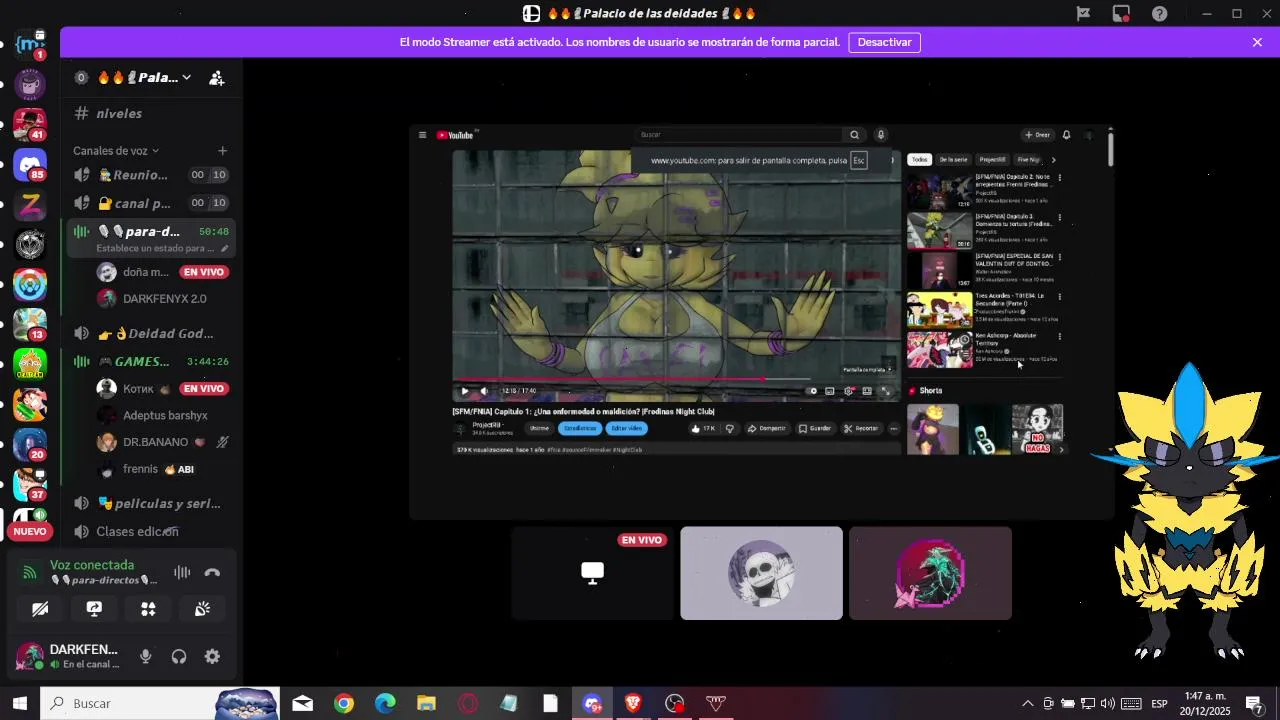This screenshot has width=1280, height=720.
Task: Edit voice status with the pencil icon
Action: [225, 248]
